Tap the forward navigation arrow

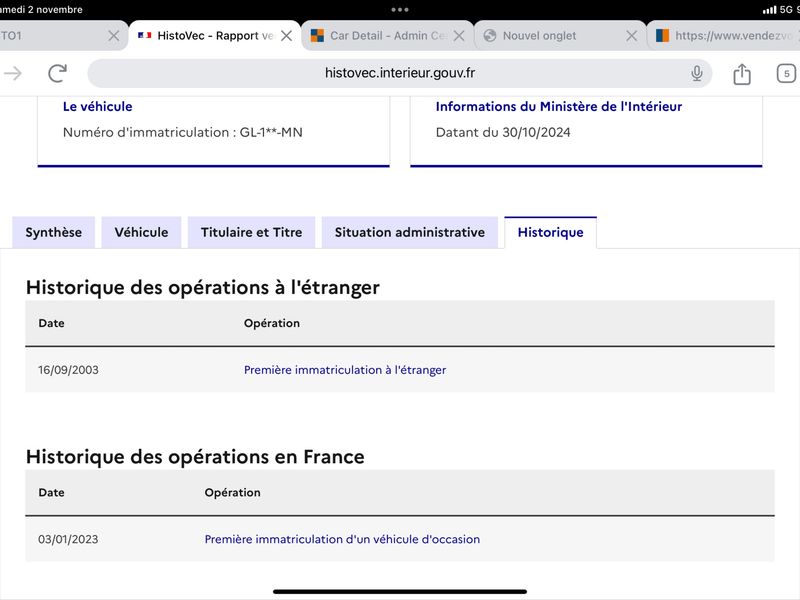pyautogui.click(x=13, y=73)
